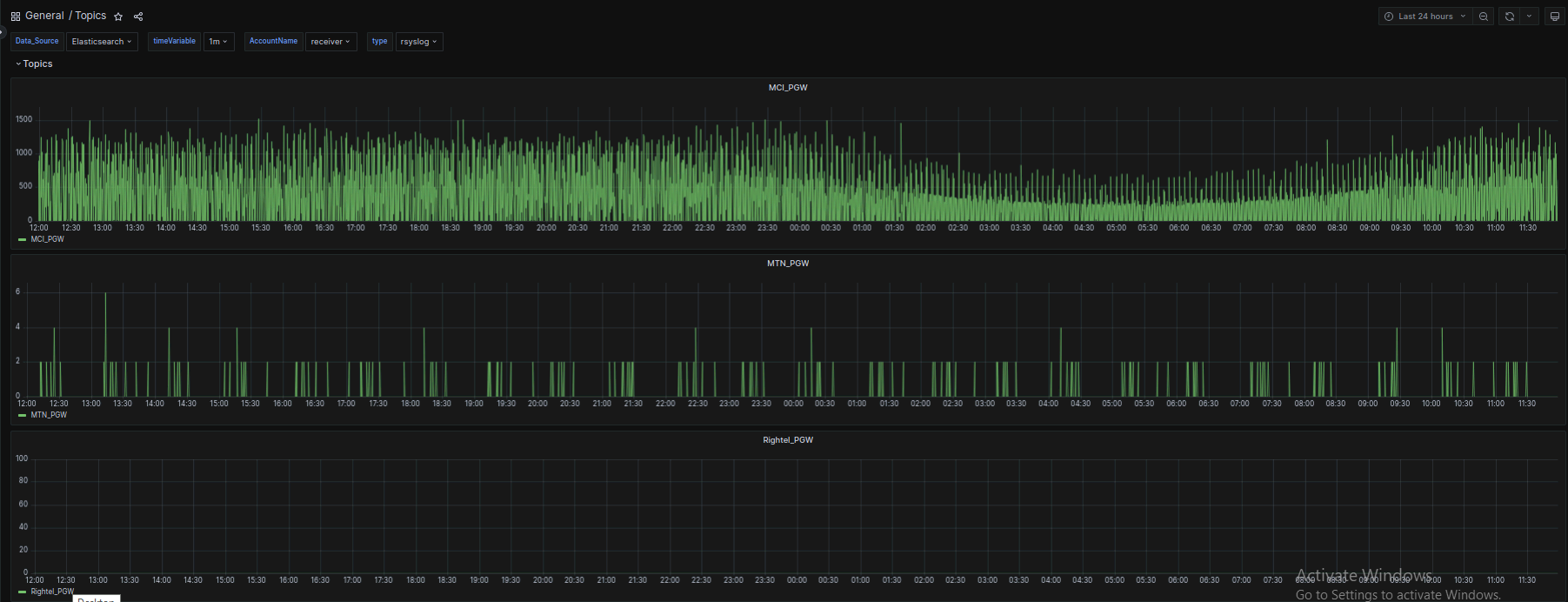Open the rsyslog type dropdown
Screen dimensions: 1568x602
[x=418, y=42]
